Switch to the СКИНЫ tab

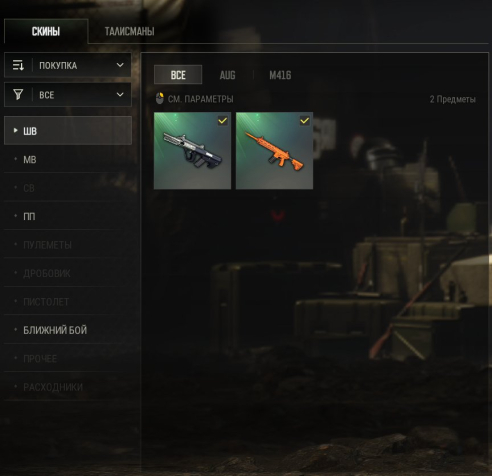coord(46,31)
